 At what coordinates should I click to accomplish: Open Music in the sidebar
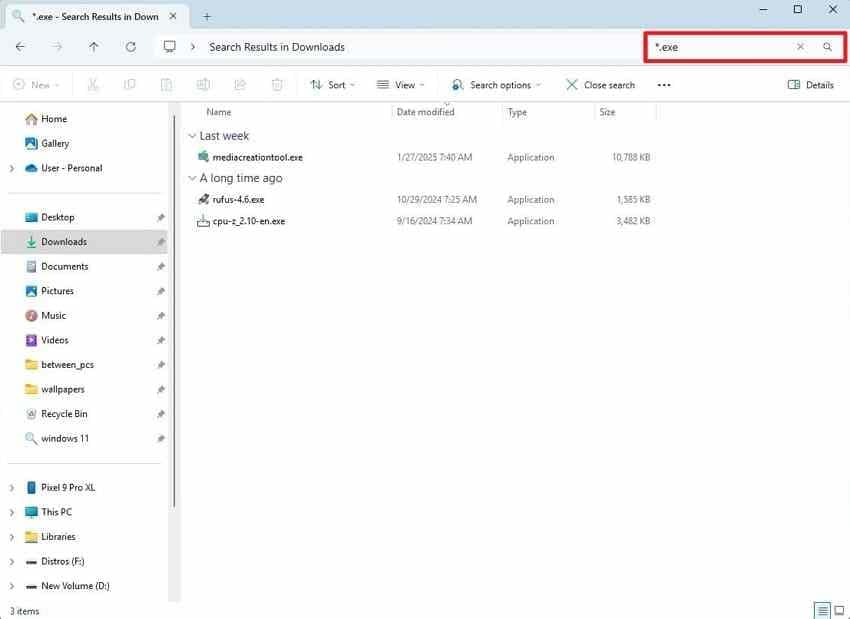53,315
